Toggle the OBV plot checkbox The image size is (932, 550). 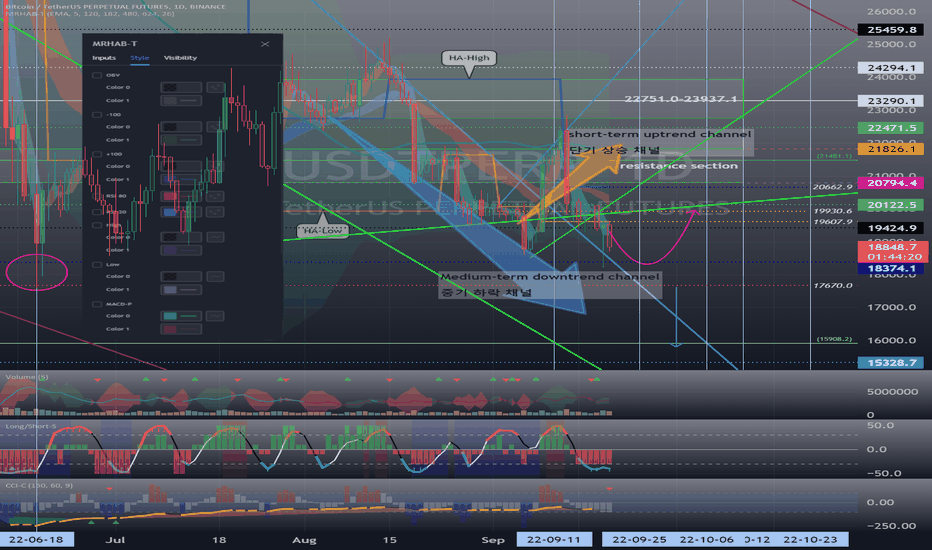[x=97, y=75]
